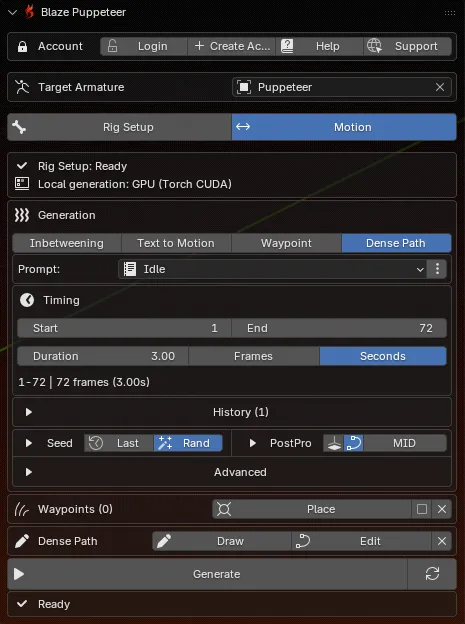
Task: Click the End frame field
Action: pyautogui.click(x=339, y=328)
